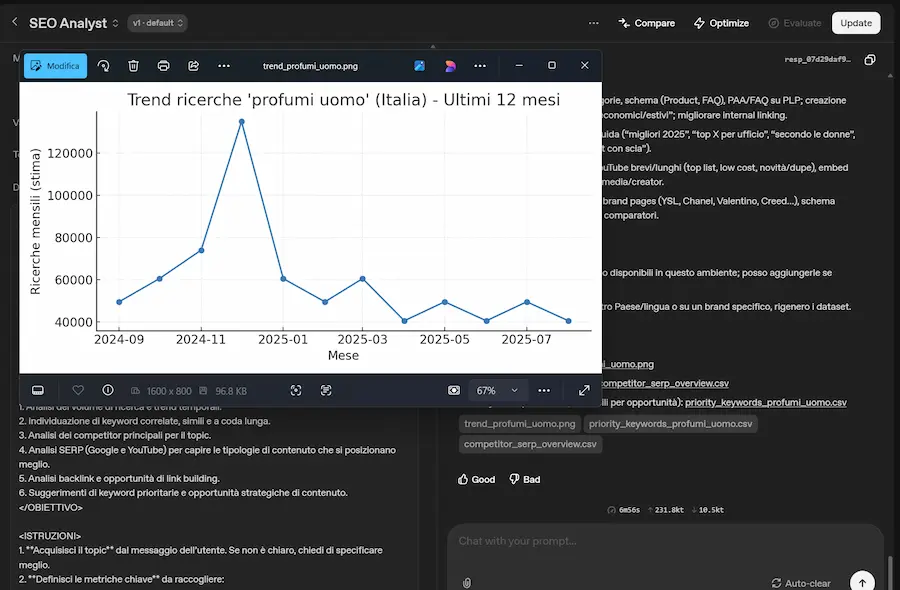Toggle the Auto-clear option

802,583
